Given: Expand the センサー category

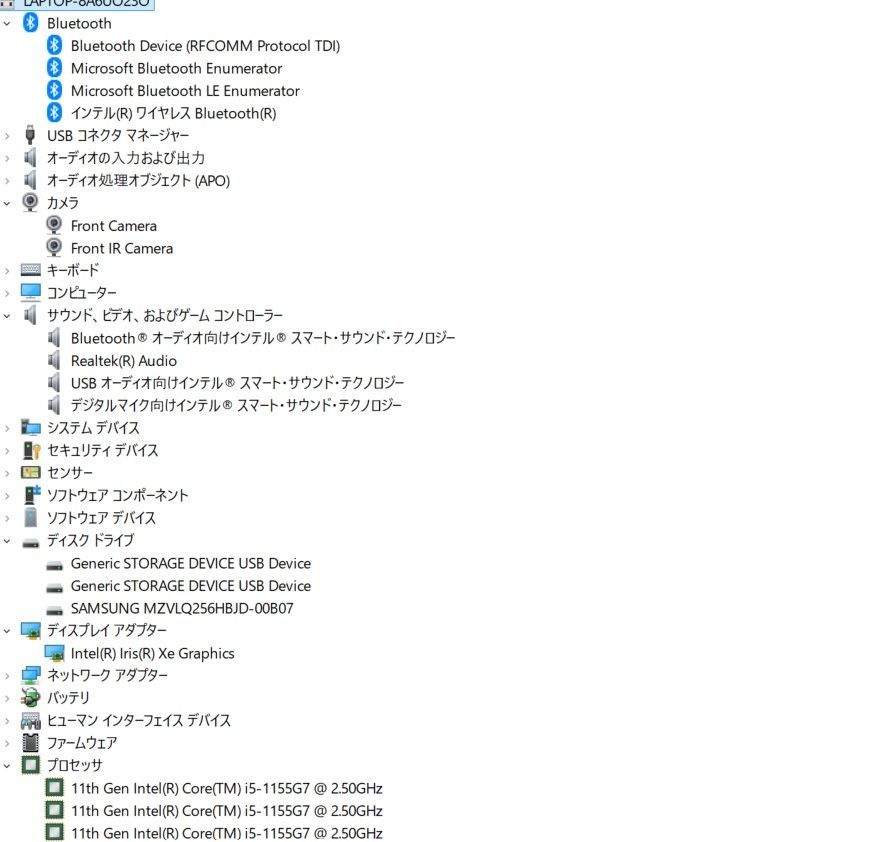Looking at the screenshot, I should point(7,473).
